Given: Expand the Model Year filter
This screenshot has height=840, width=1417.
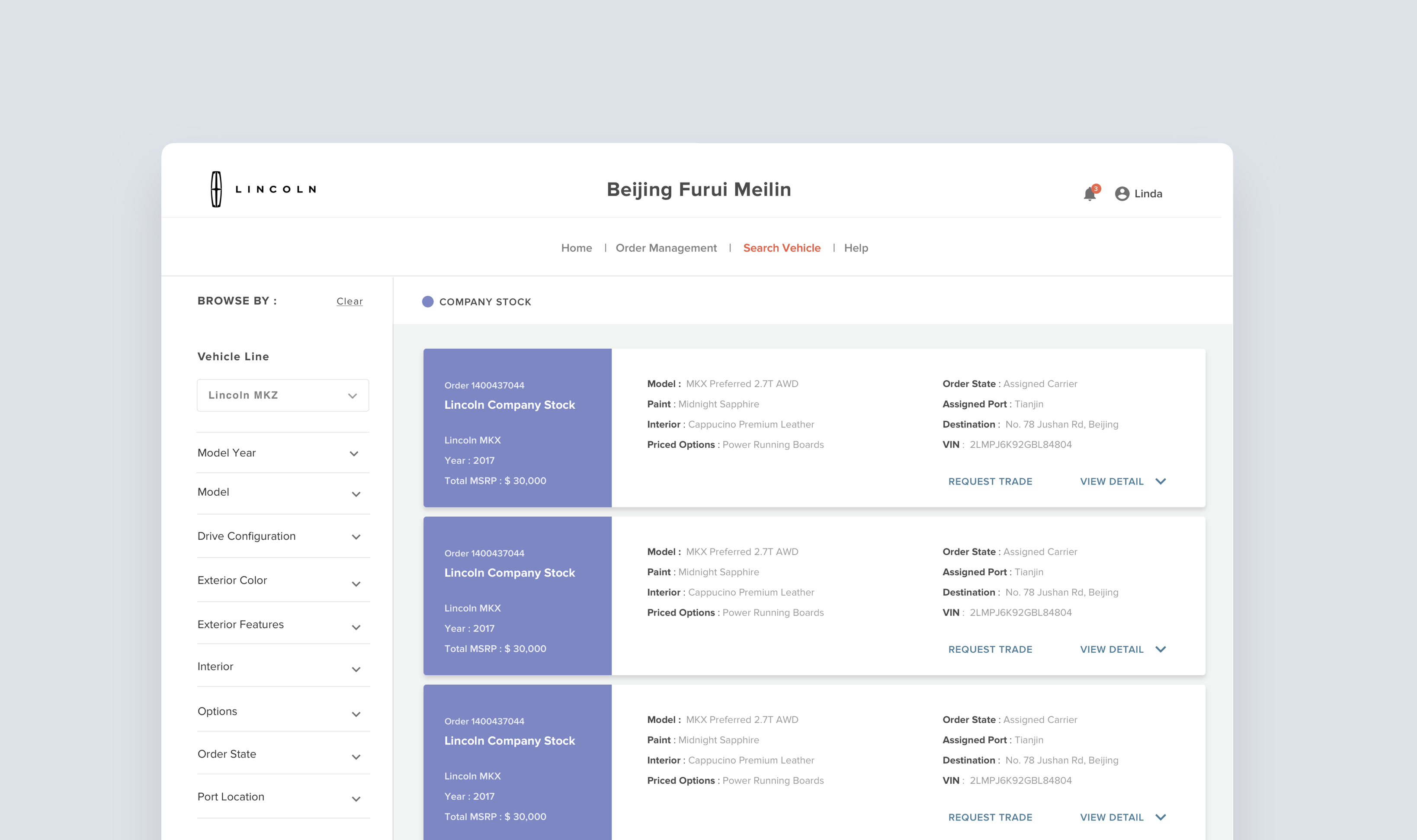Looking at the screenshot, I should pos(354,453).
